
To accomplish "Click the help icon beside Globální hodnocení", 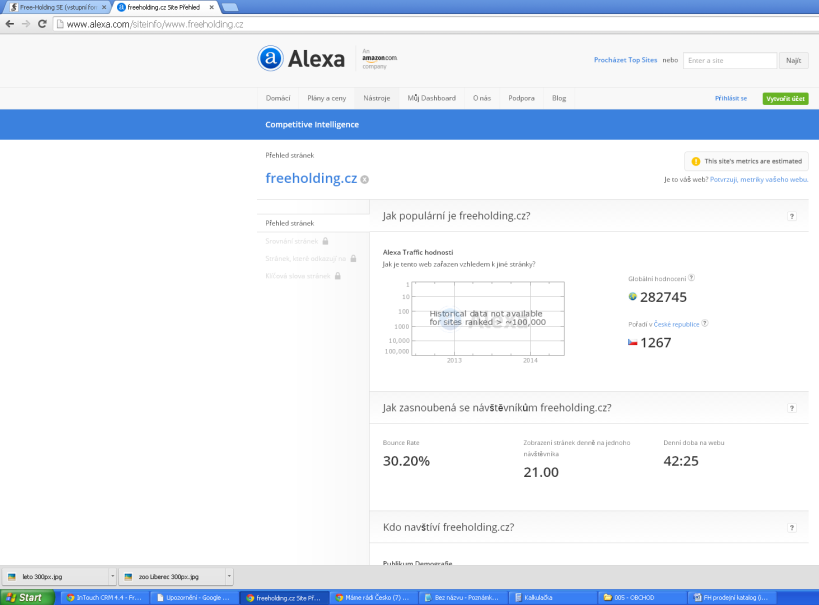I will pyautogui.click(x=692, y=278).
